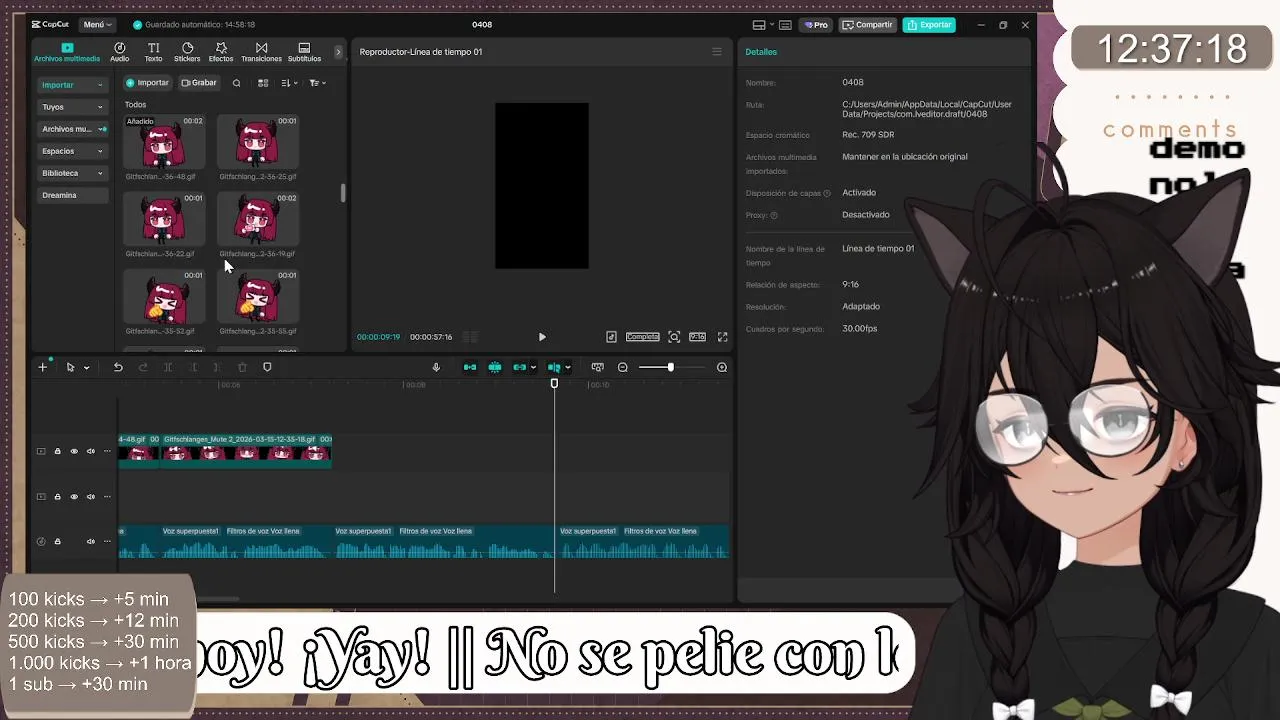Play the preview in the player

(542, 337)
